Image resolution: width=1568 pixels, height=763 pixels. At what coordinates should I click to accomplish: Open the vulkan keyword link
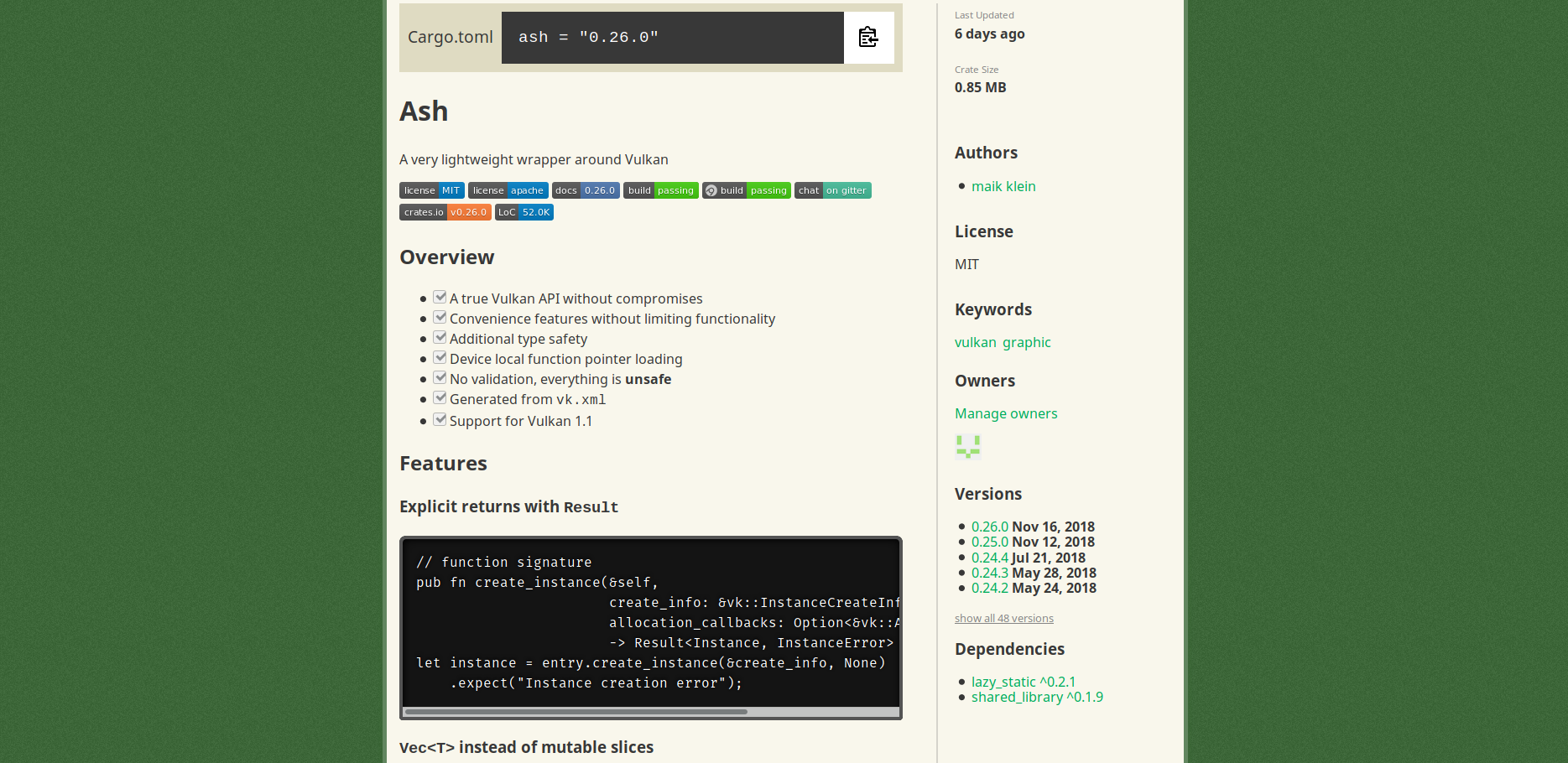coord(976,342)
